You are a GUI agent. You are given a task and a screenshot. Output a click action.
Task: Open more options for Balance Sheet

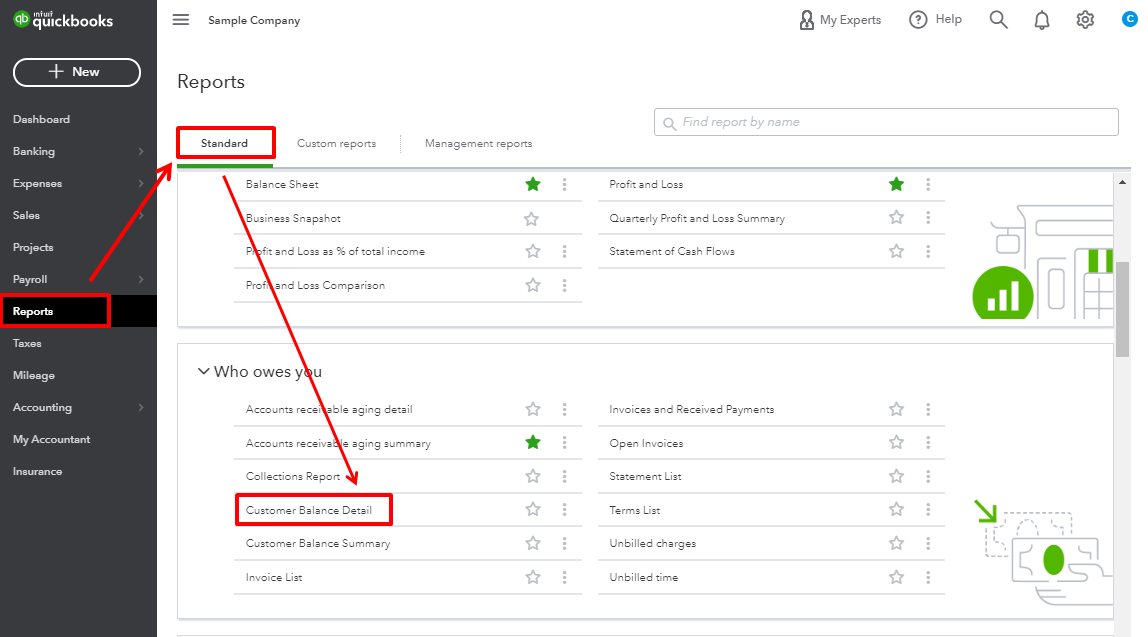click(x=564, y=185)
